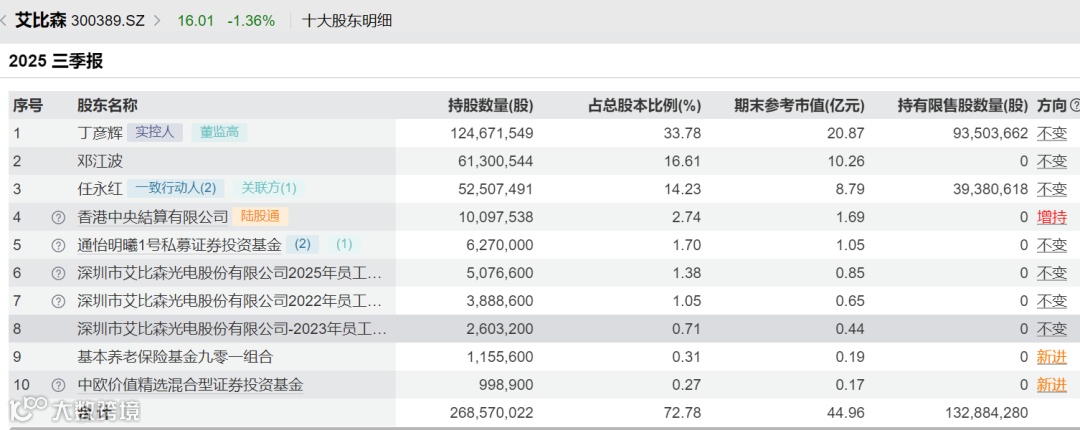Open 不变 link for 任永红

(1052, 190)
